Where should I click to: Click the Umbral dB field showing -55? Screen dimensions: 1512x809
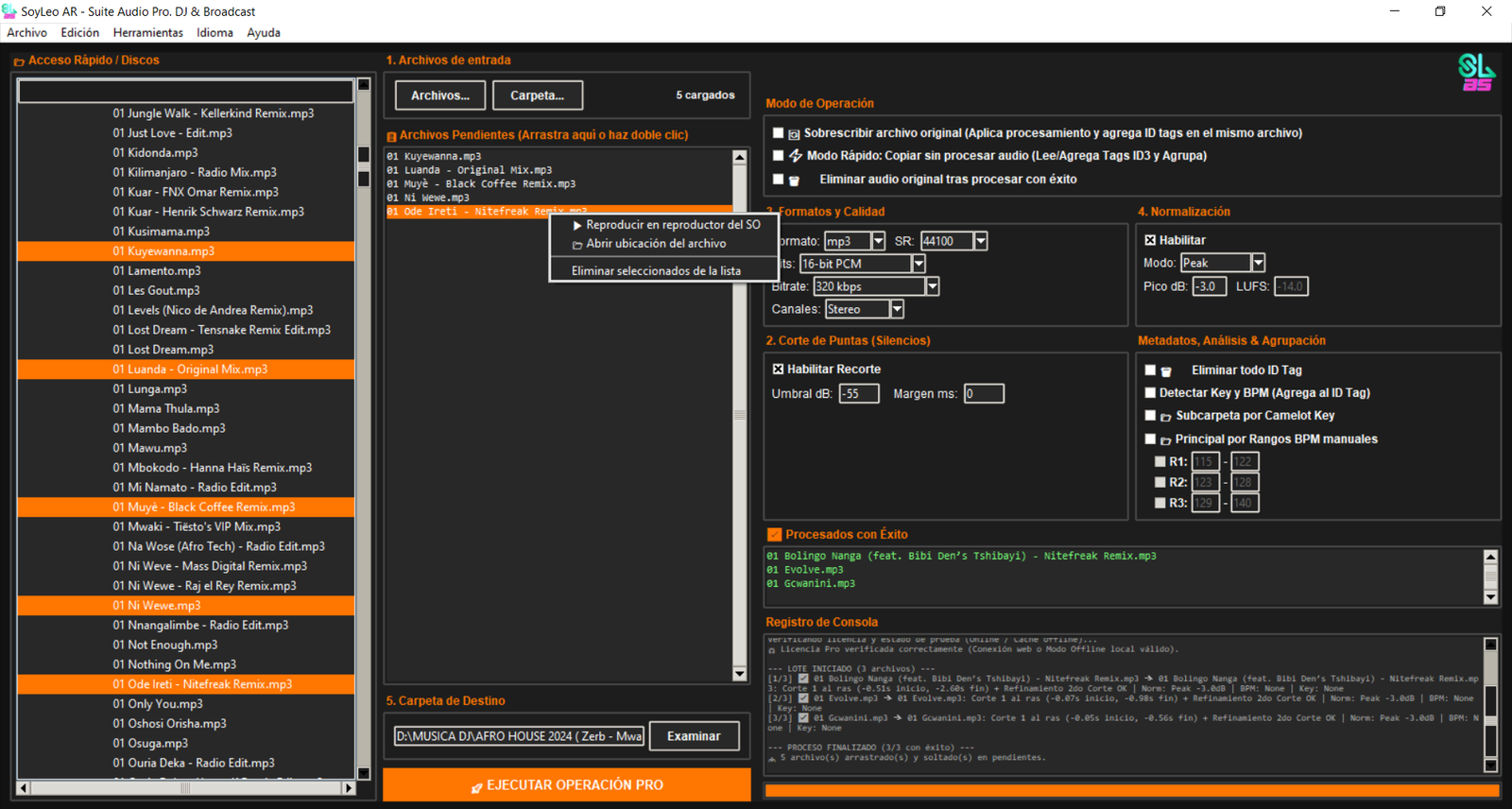[x=859, y=394]
